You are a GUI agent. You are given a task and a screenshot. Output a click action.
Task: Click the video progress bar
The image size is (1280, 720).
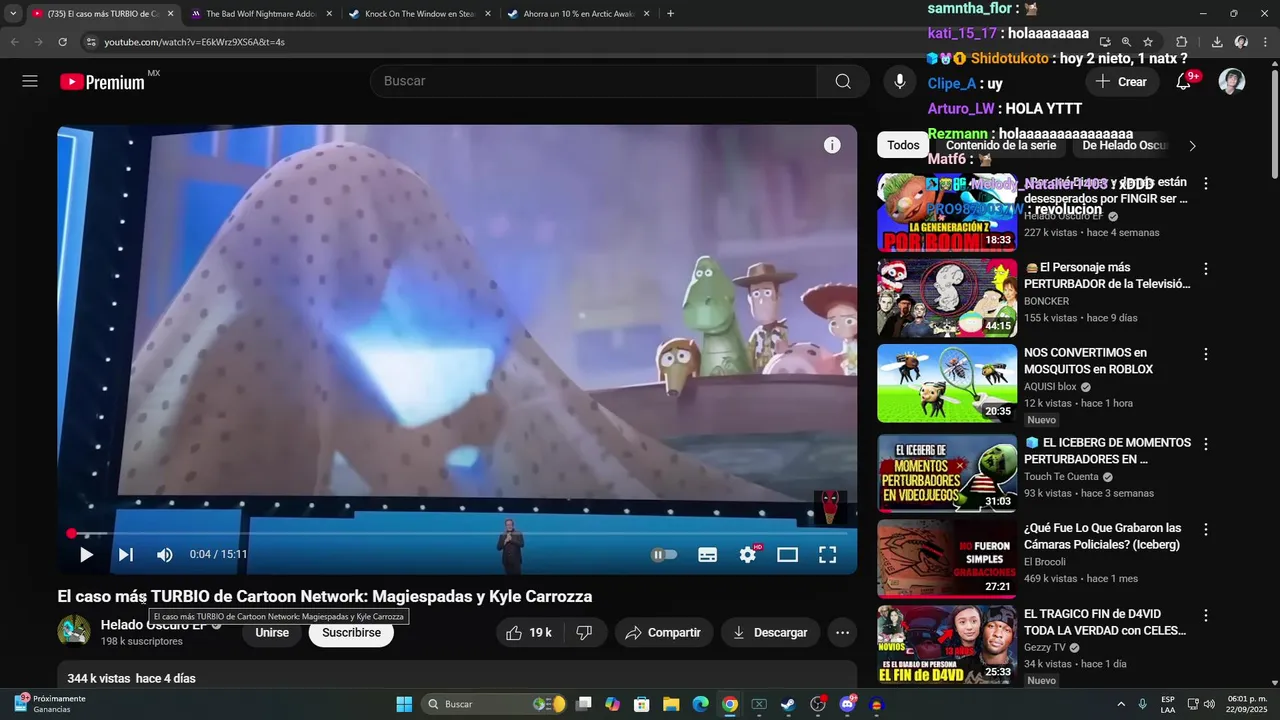coord(457,534)
